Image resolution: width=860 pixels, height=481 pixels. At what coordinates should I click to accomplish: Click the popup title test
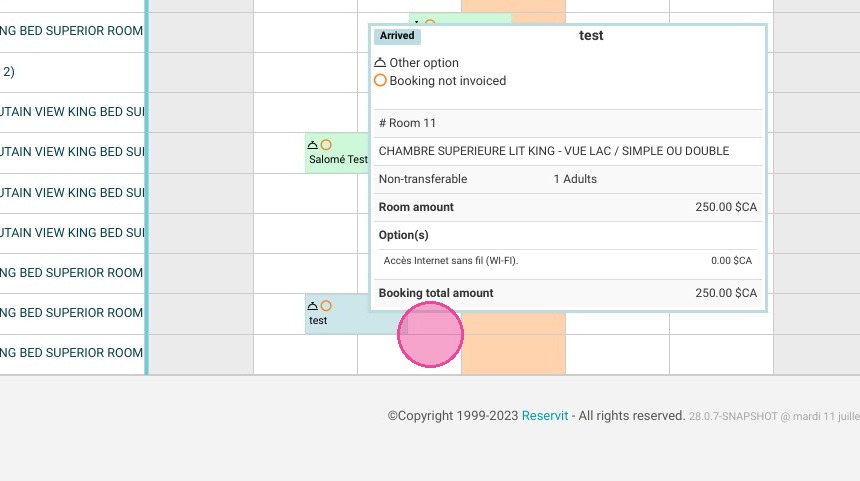coord(591,36)
